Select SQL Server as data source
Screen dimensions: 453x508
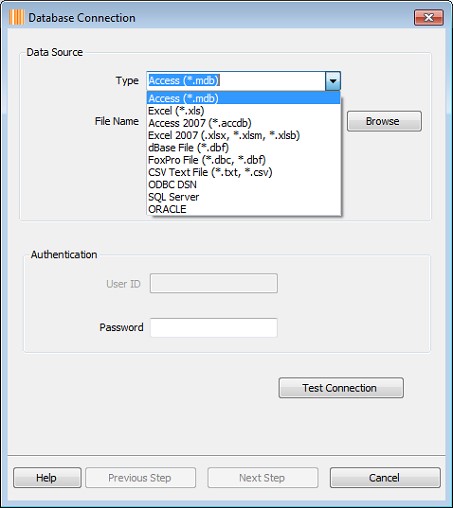244,197
